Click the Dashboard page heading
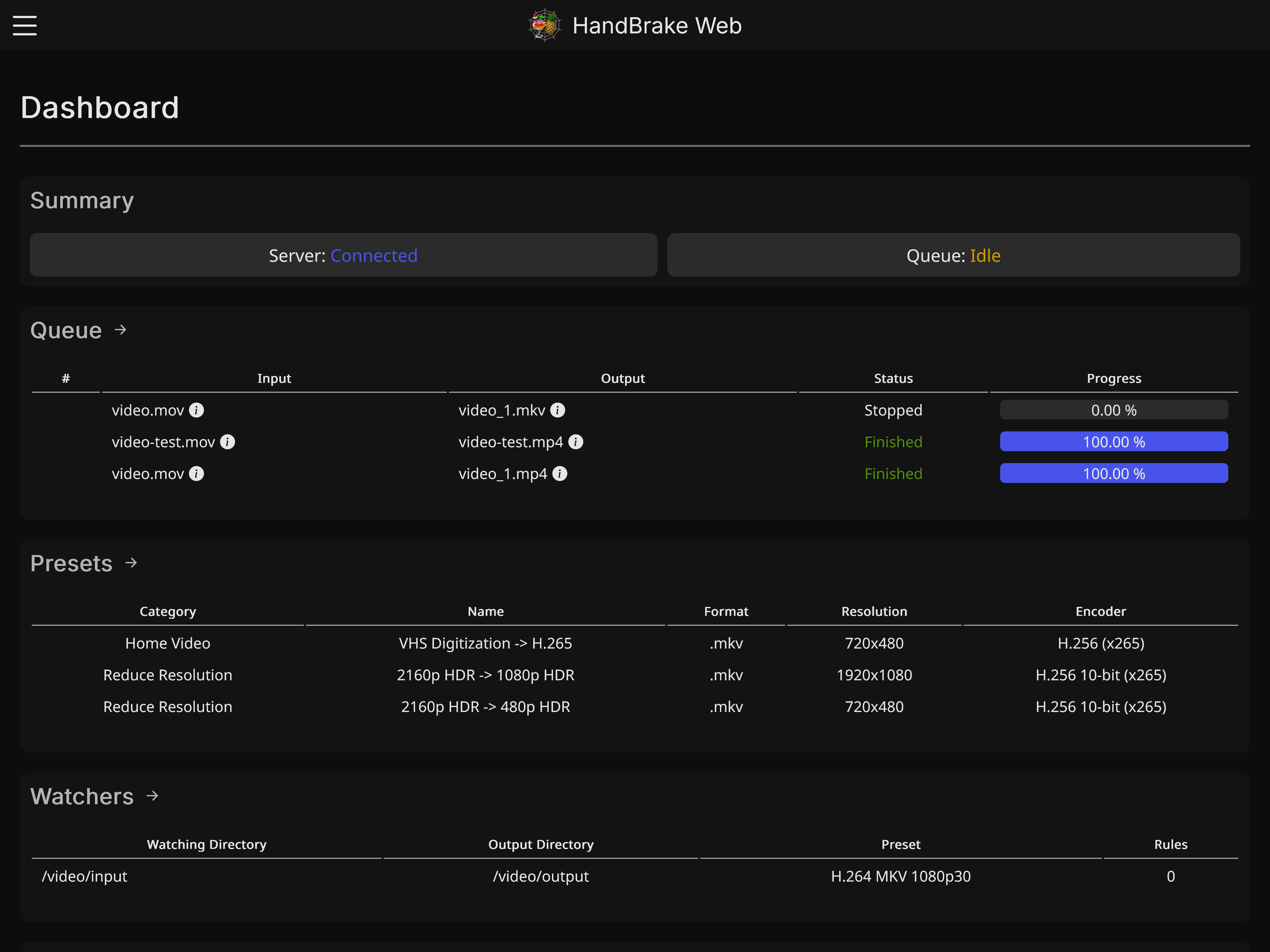 [100, 107]
